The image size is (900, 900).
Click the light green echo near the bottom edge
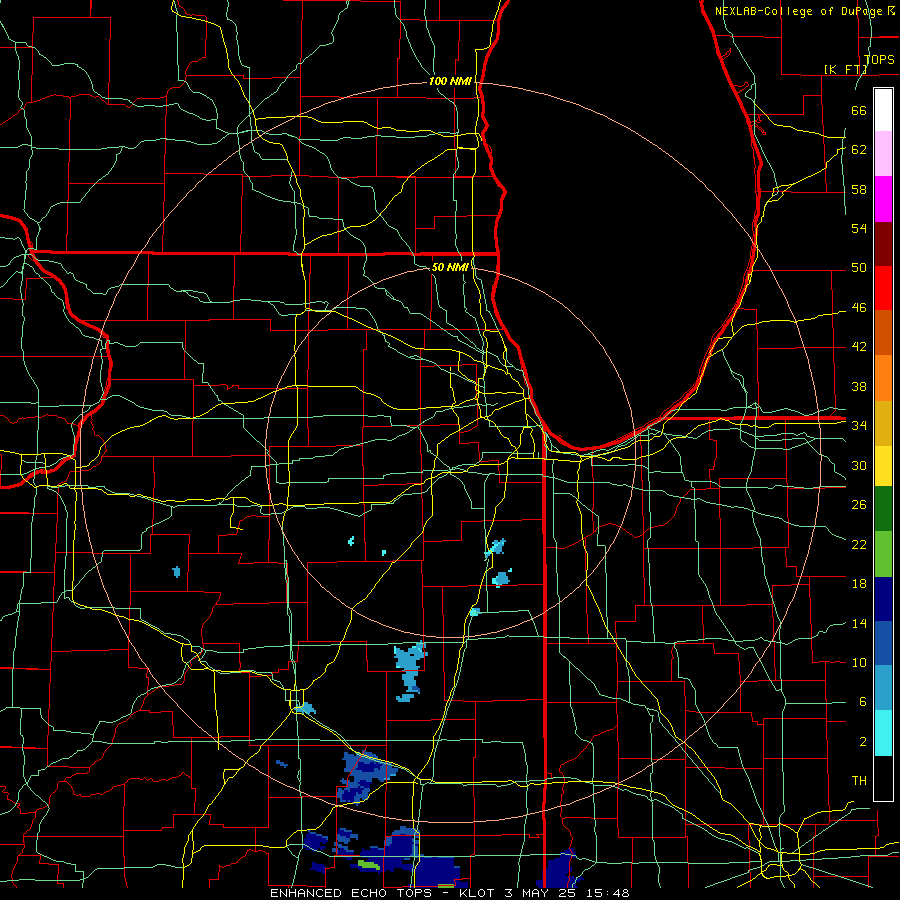tap(368, 863)
